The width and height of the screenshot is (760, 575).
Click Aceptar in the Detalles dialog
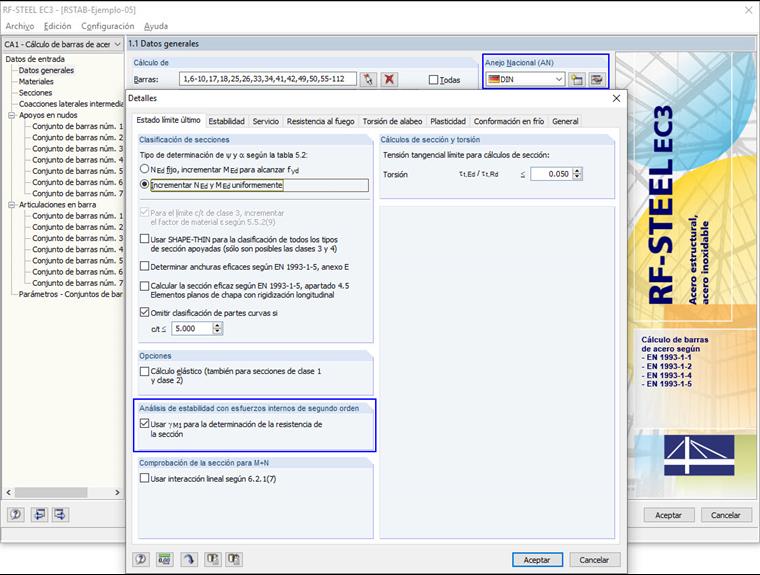(x=537, y=559)
